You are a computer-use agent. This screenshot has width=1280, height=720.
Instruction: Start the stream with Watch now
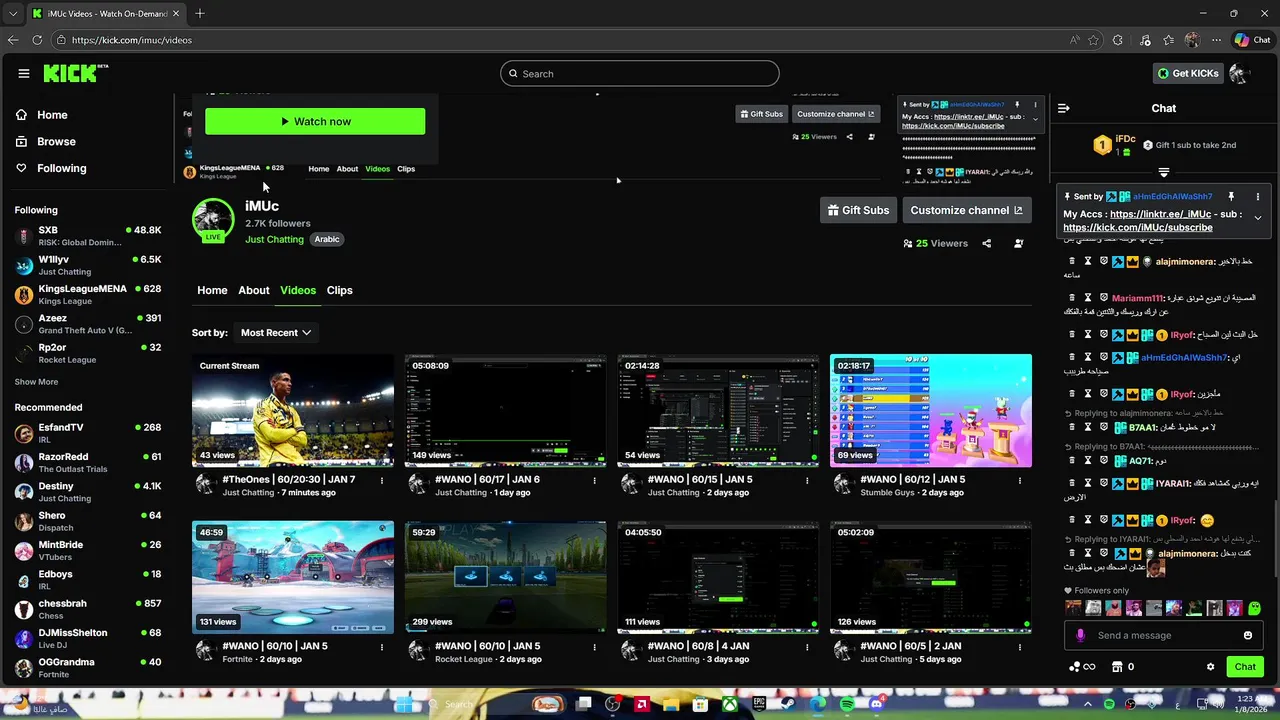(x=315, y=121)
